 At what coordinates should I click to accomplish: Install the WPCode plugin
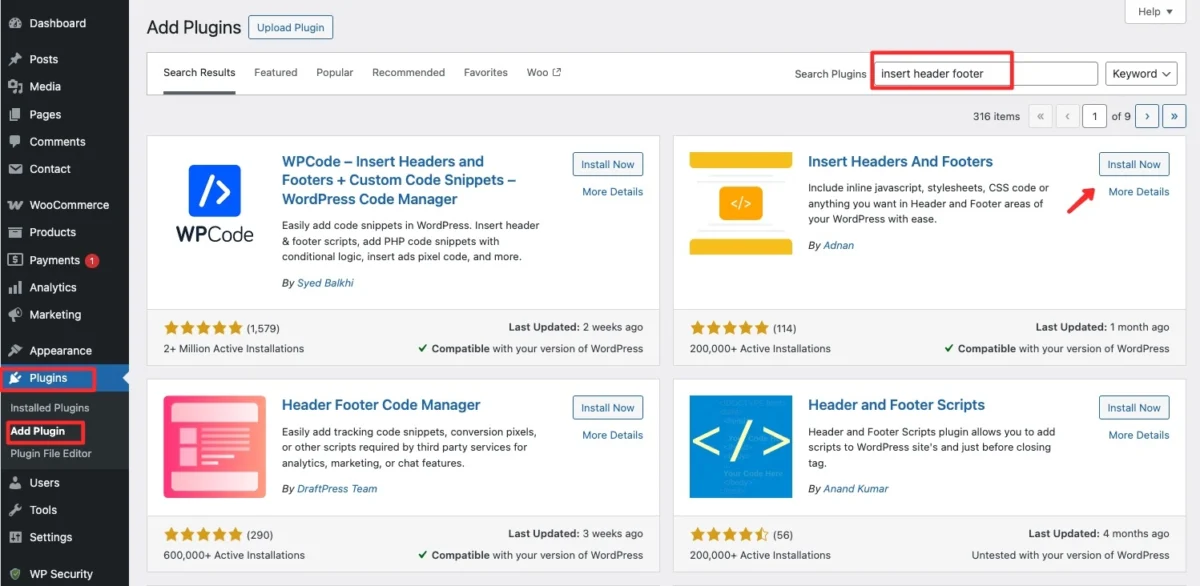tap(608, 164)
